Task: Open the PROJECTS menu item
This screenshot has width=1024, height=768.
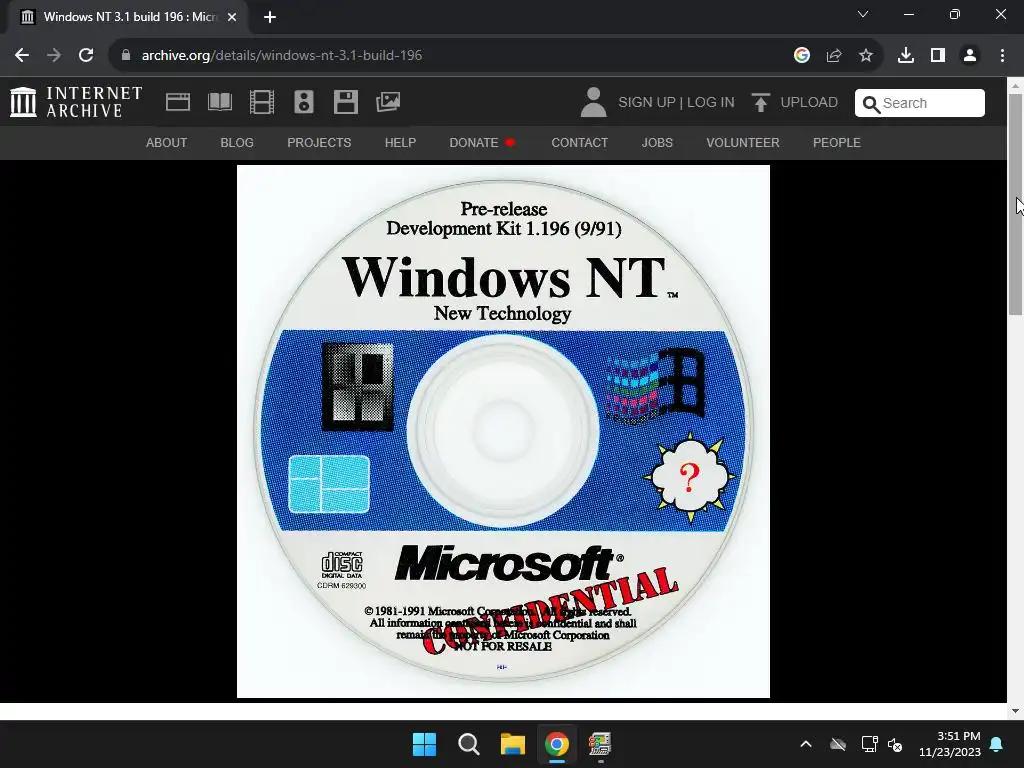Action: tap(319, 142)
